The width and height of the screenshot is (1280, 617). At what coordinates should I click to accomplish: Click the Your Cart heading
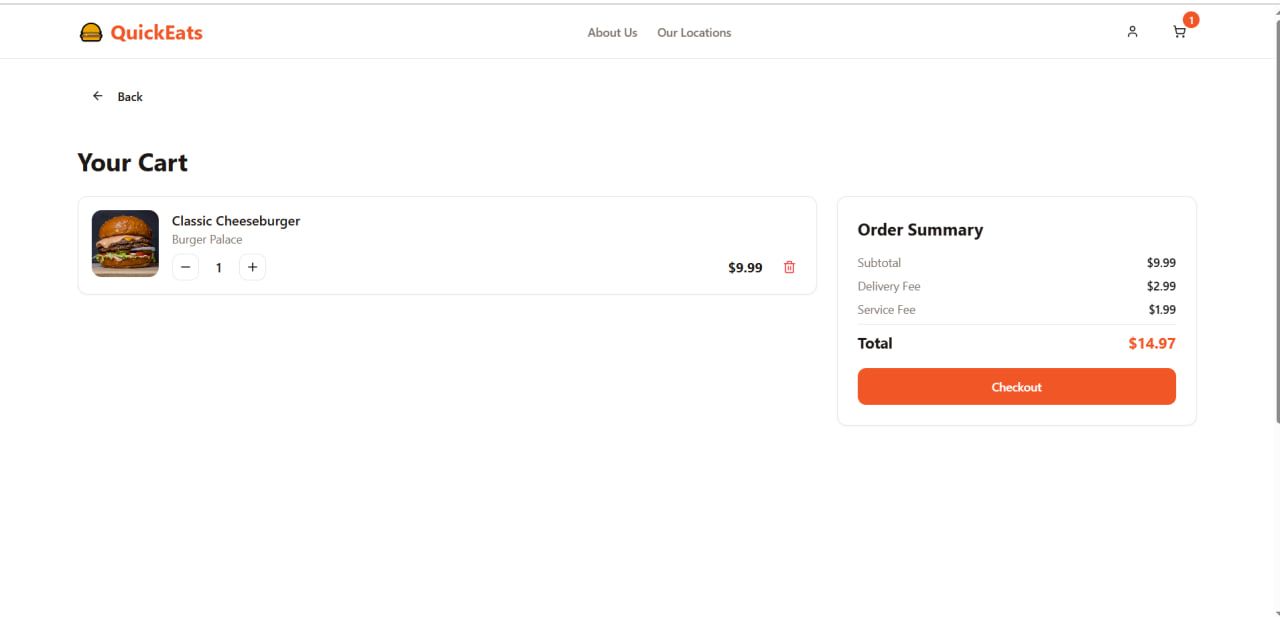coord(133,163)
